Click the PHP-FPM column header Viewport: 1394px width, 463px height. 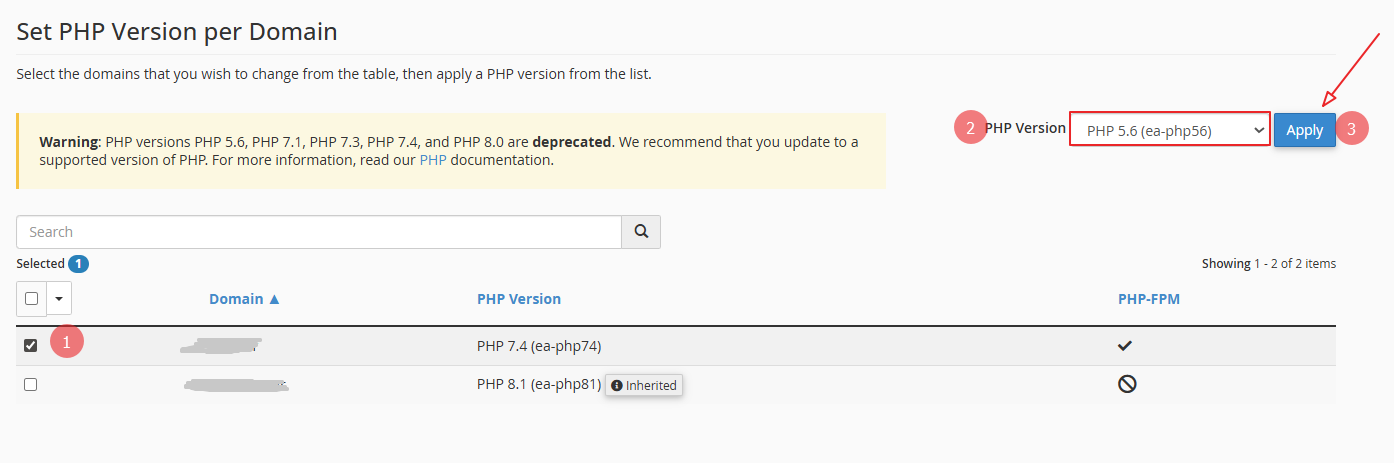coord(1148,299)
